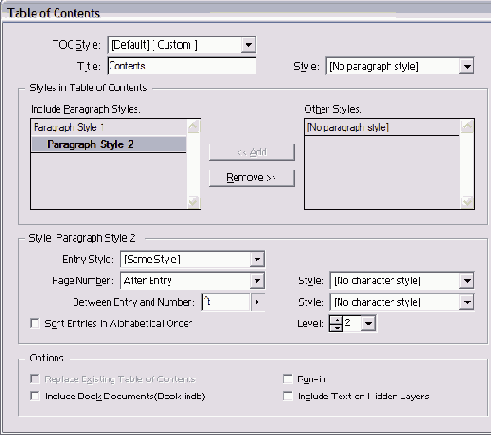This screenshot has width=491, height=435.
Task: Click the Remove >> button
Action: coord(252,178)
